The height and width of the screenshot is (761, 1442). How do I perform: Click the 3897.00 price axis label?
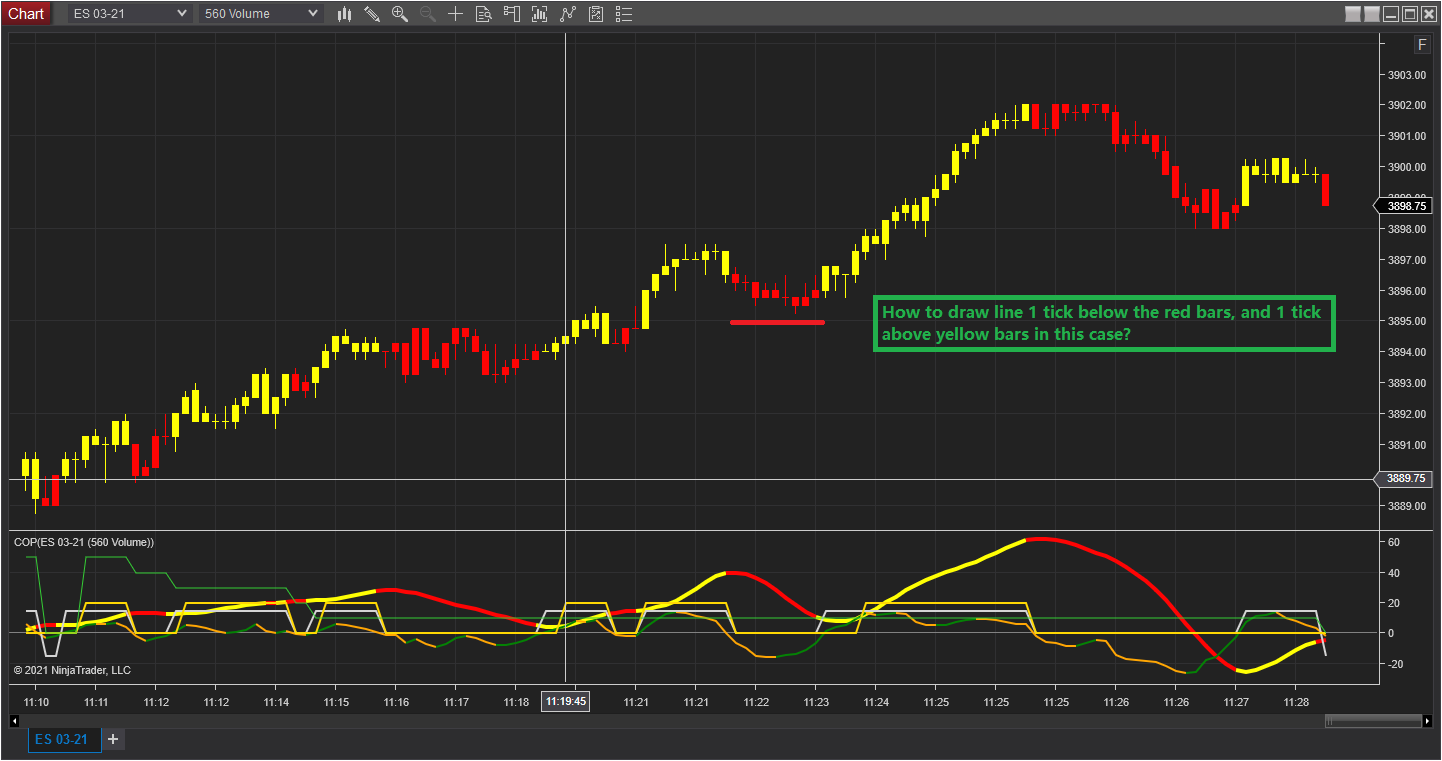[1405, 260]
